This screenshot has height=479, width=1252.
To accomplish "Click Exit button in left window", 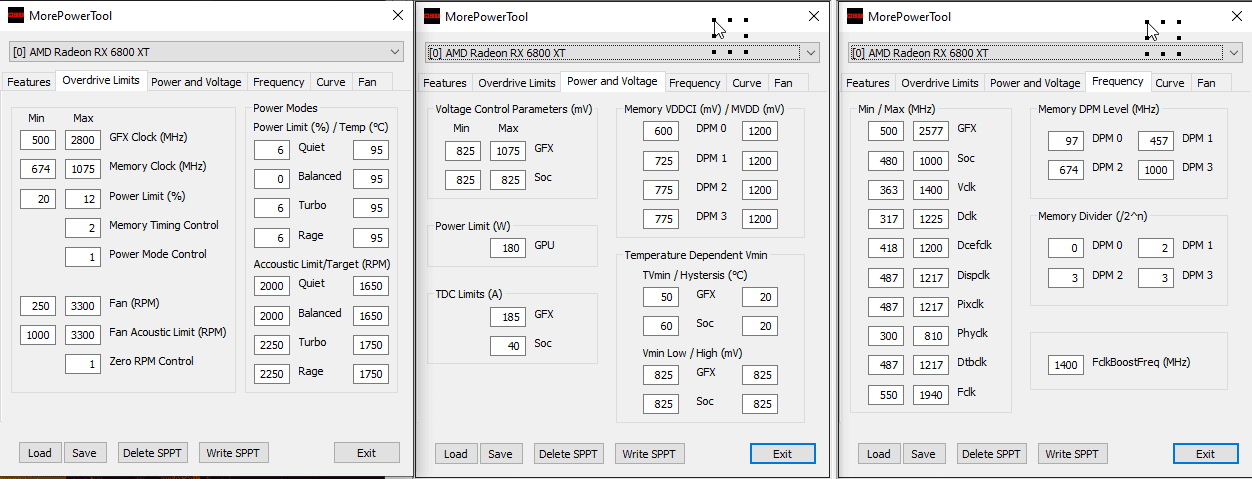I will point(367,453).
